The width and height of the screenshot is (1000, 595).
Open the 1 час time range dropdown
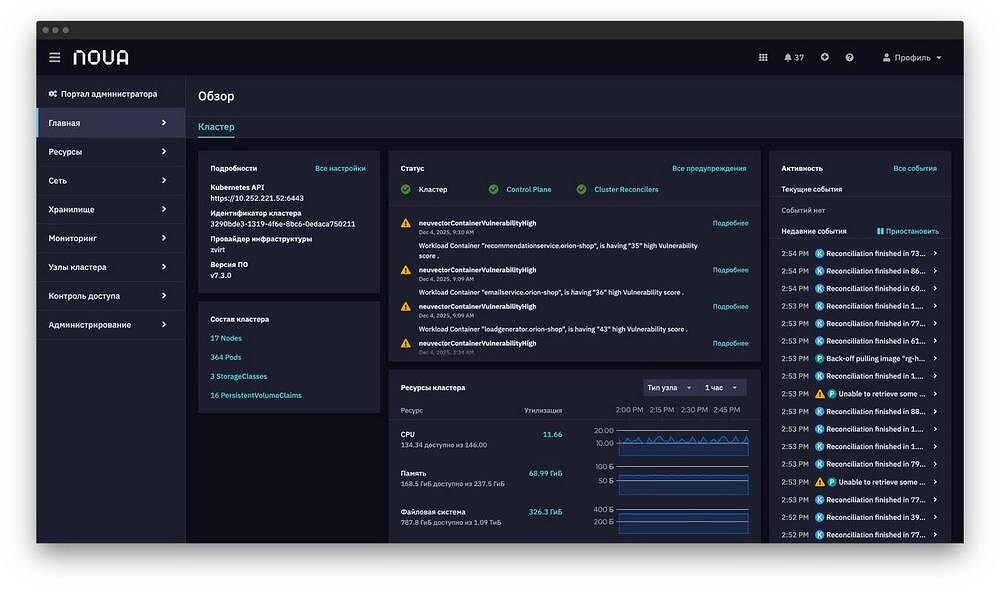tap(721, 388)
